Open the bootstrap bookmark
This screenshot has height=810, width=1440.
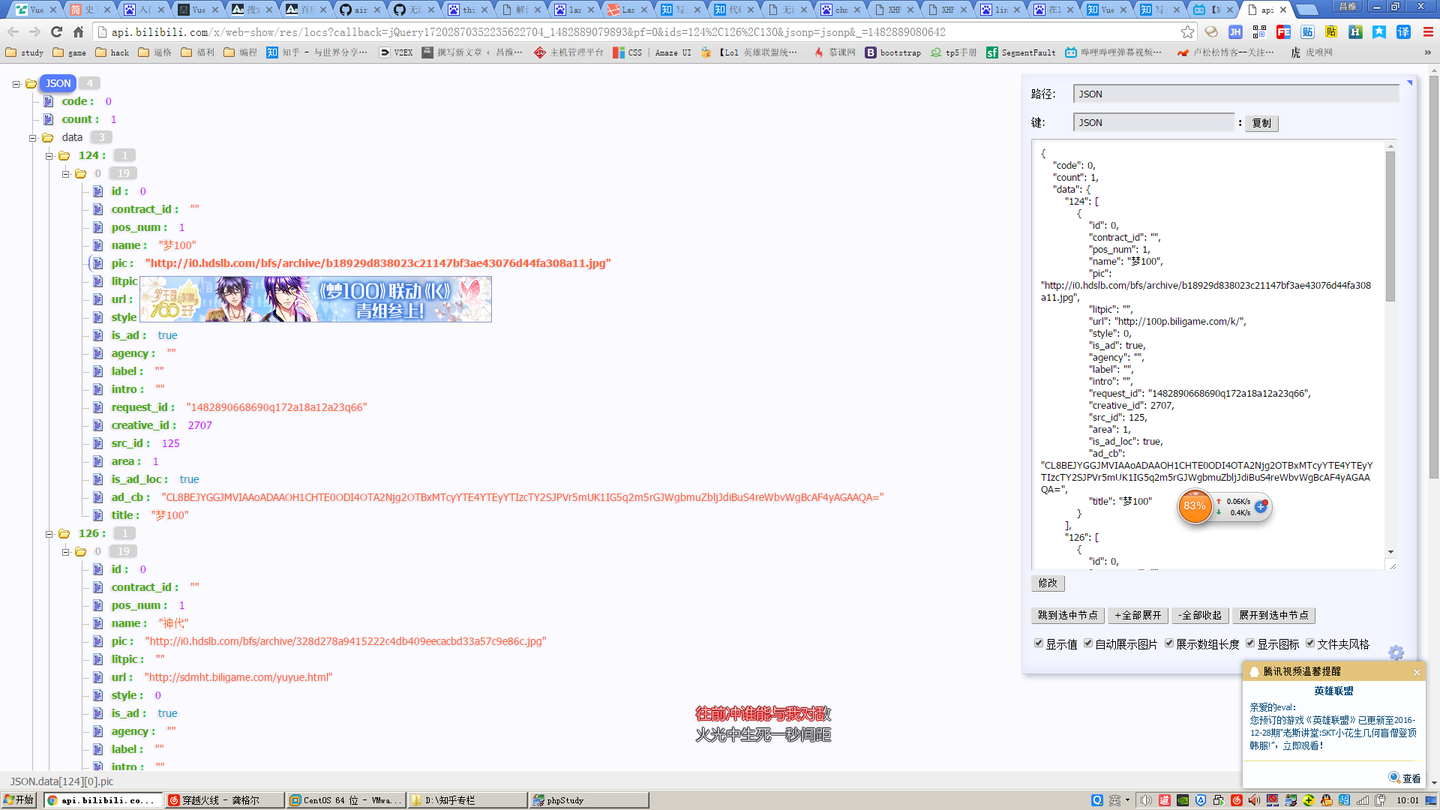click(x=893, y=52)
